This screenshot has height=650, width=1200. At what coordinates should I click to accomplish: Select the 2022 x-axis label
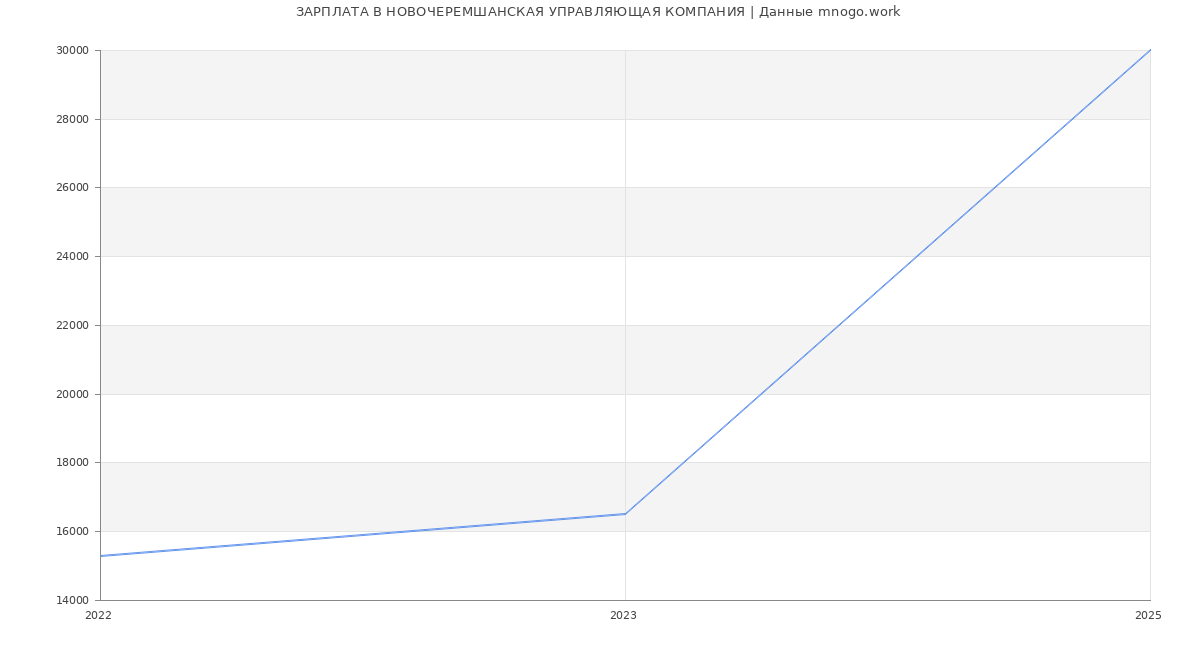99,616
